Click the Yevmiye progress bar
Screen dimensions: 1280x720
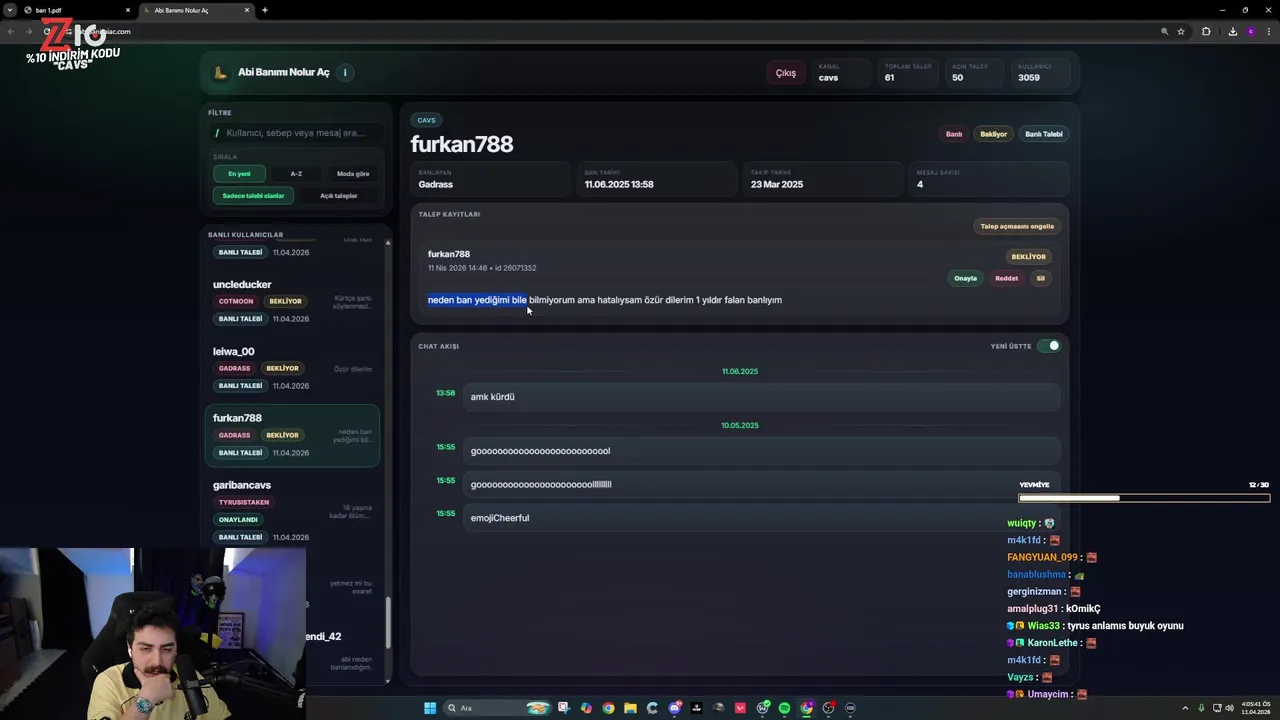point(1143,498)
